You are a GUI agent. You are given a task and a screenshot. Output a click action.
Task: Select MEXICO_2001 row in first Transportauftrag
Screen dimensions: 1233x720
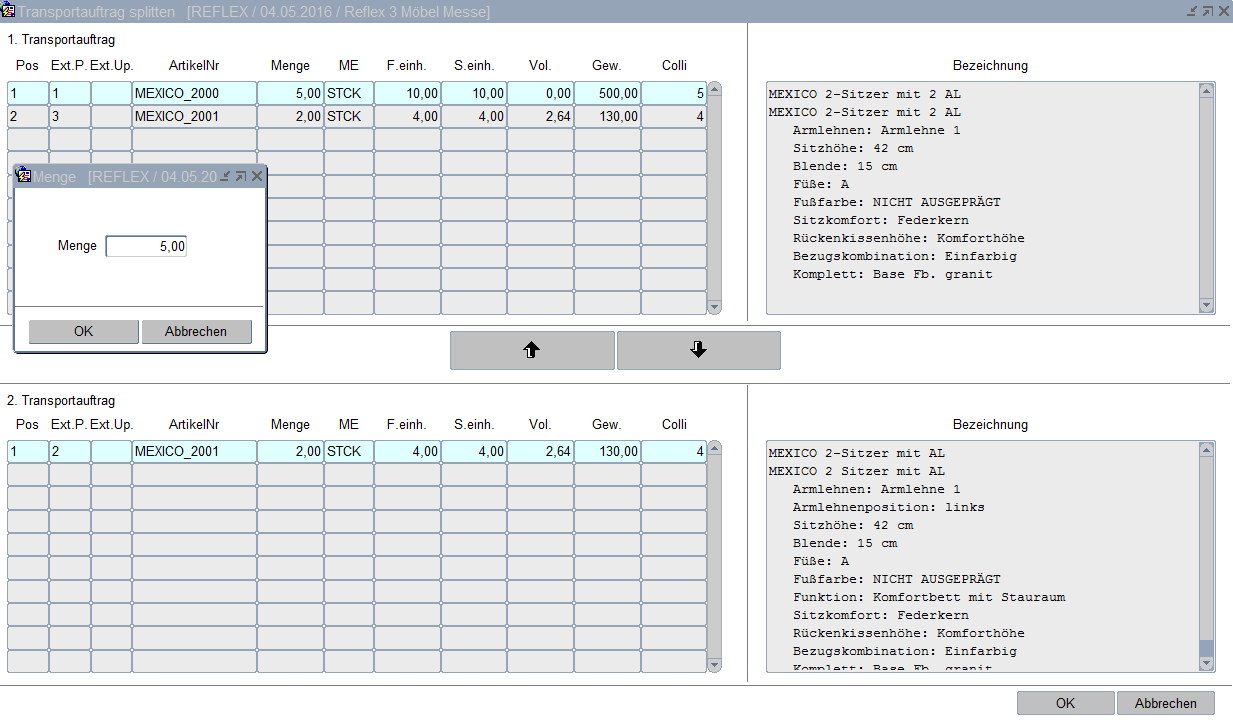194,116
